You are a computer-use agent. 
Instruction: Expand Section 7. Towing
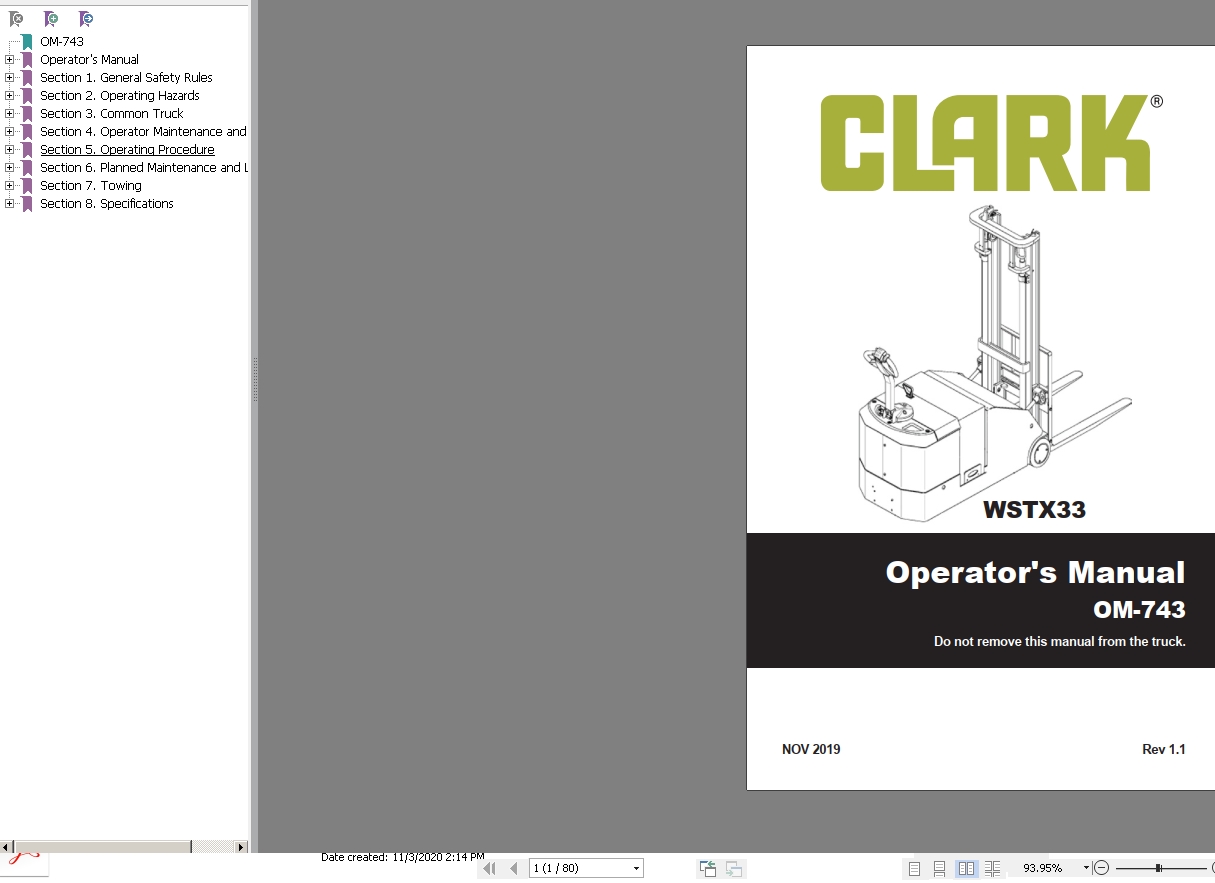(9, 186)
